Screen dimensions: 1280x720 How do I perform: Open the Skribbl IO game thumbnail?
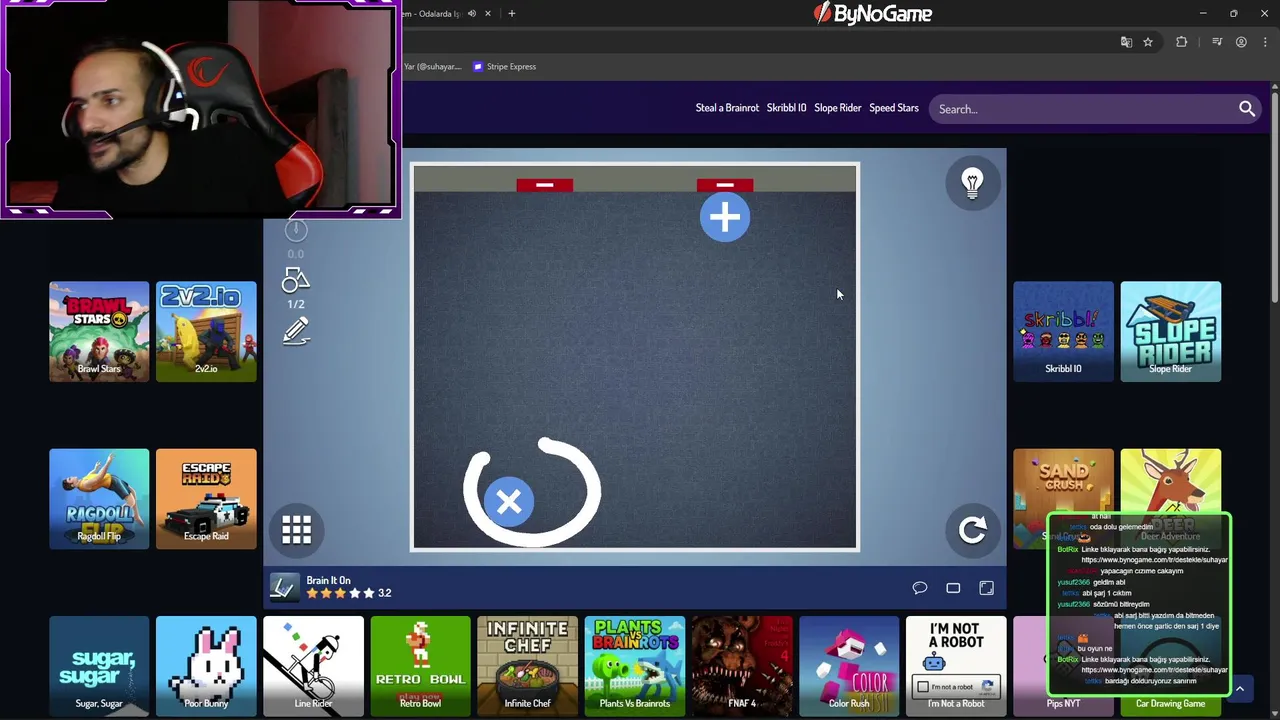[1063, 332]
